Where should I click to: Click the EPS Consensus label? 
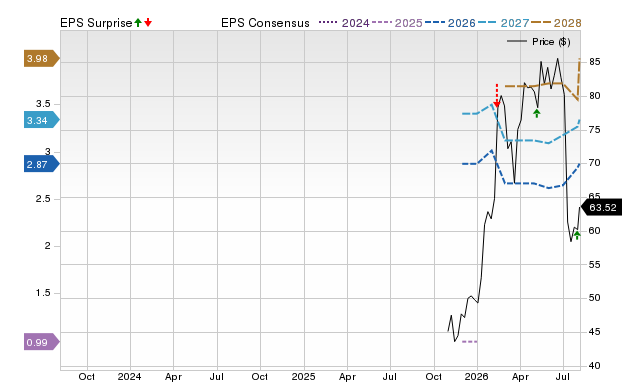click(x=265, y=23)
